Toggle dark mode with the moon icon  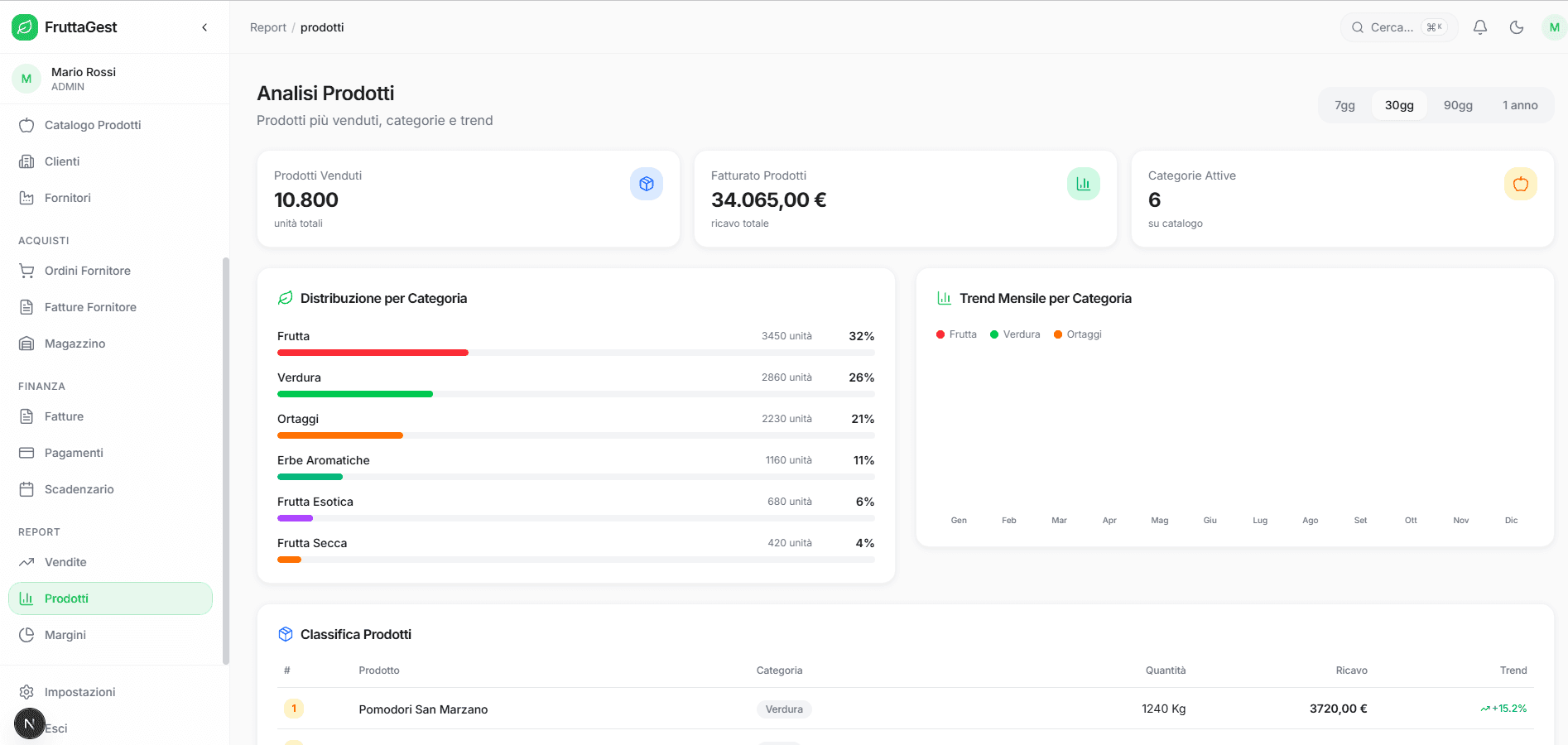tap(1517, 26)
